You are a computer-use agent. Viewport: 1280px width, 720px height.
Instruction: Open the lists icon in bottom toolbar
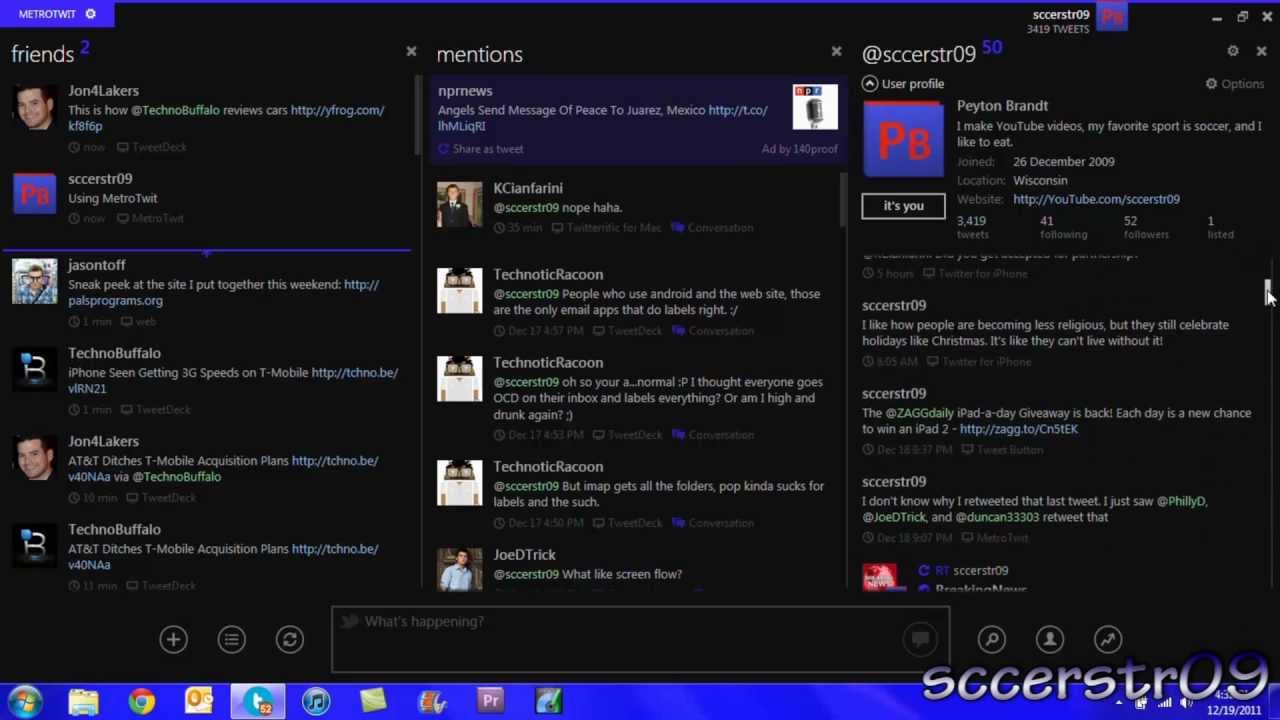click(x=231, y=639)
